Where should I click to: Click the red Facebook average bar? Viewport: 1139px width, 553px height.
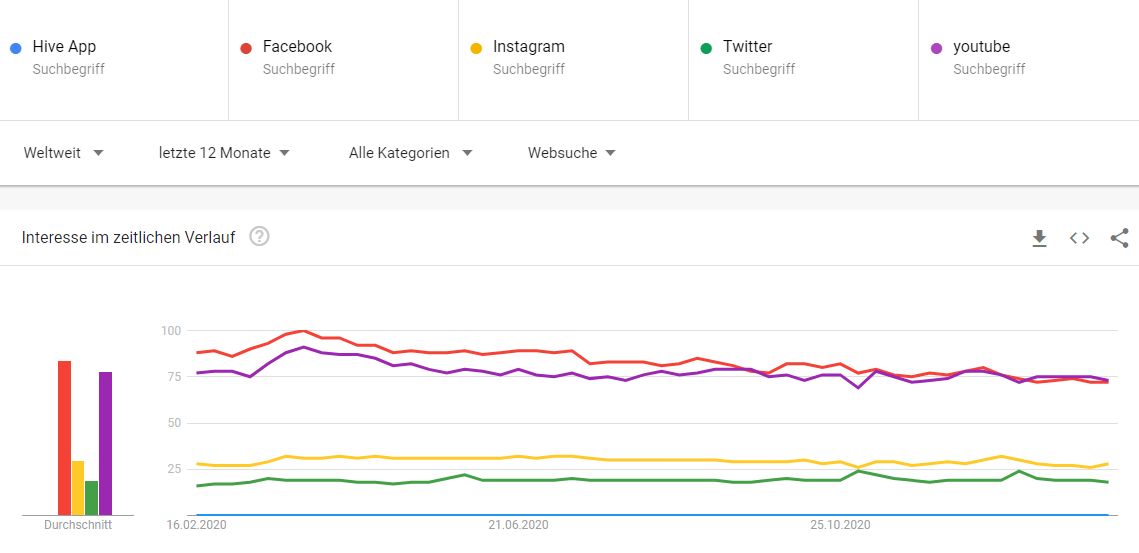coord(64,438)
